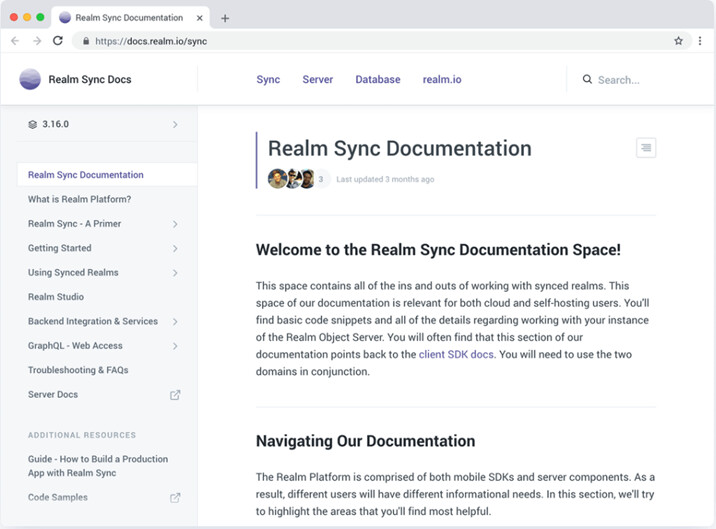Click the version layers icon

click(32, 124)
